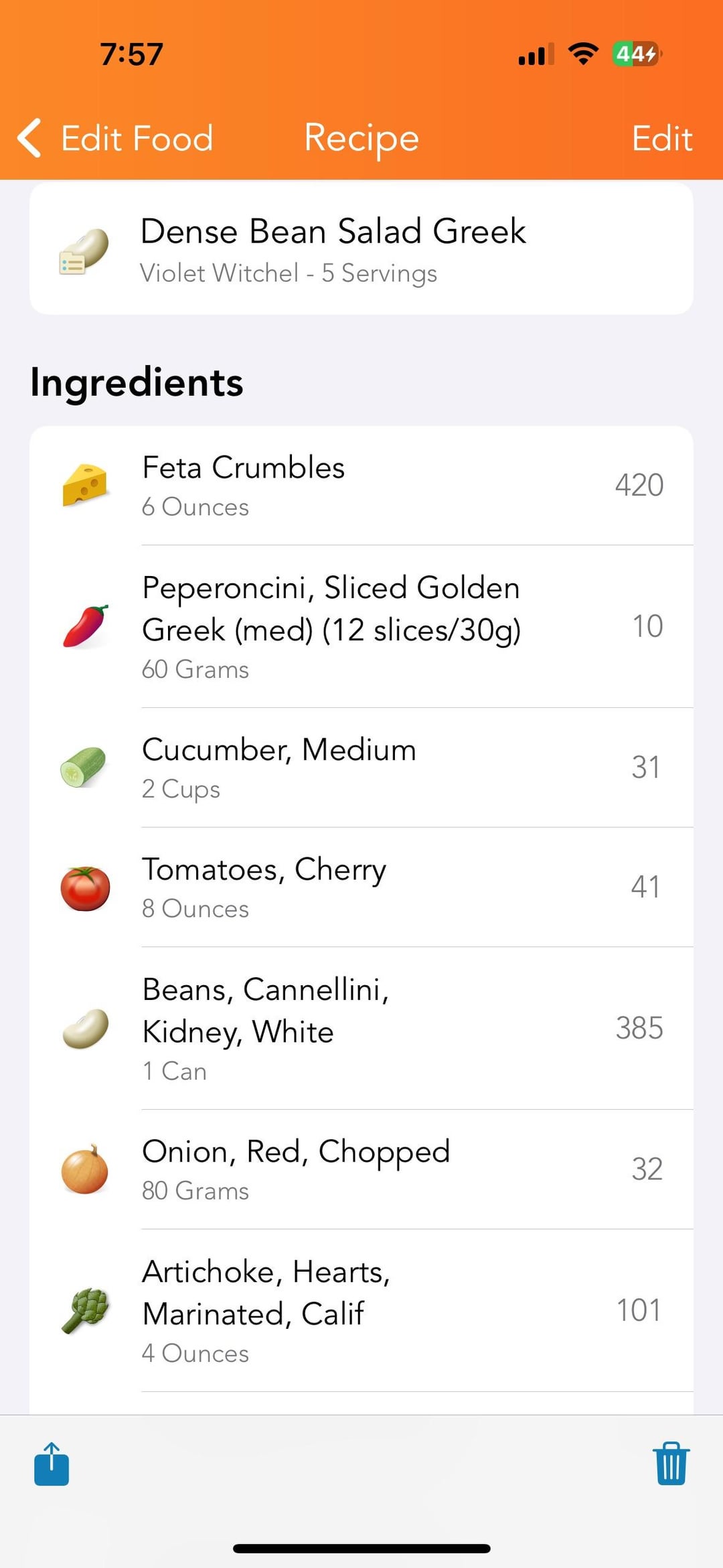Tap the white bean Cannellini icon
The image size is (723, 1568).
pos(85,1028)
